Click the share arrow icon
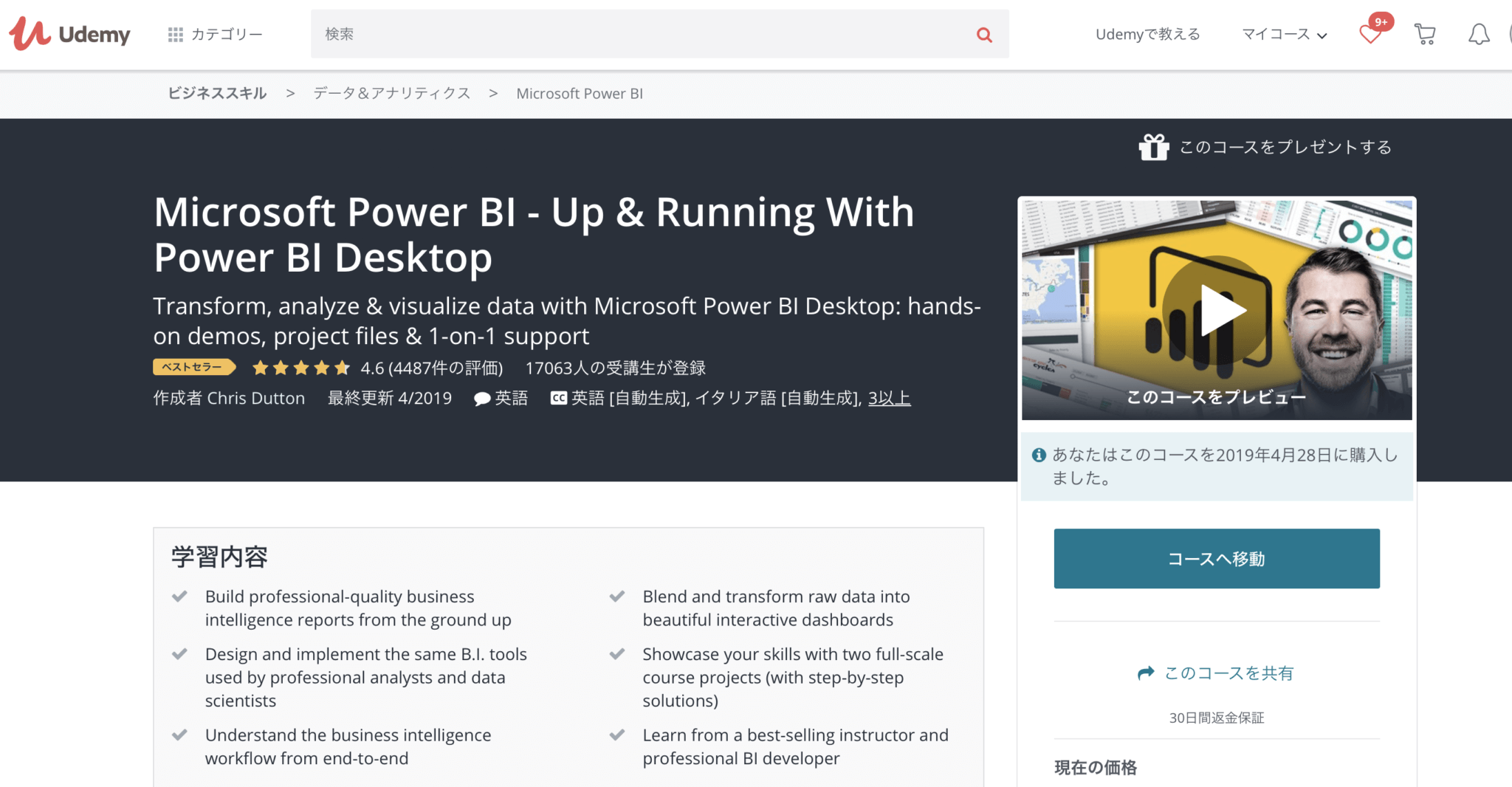 1146,673
